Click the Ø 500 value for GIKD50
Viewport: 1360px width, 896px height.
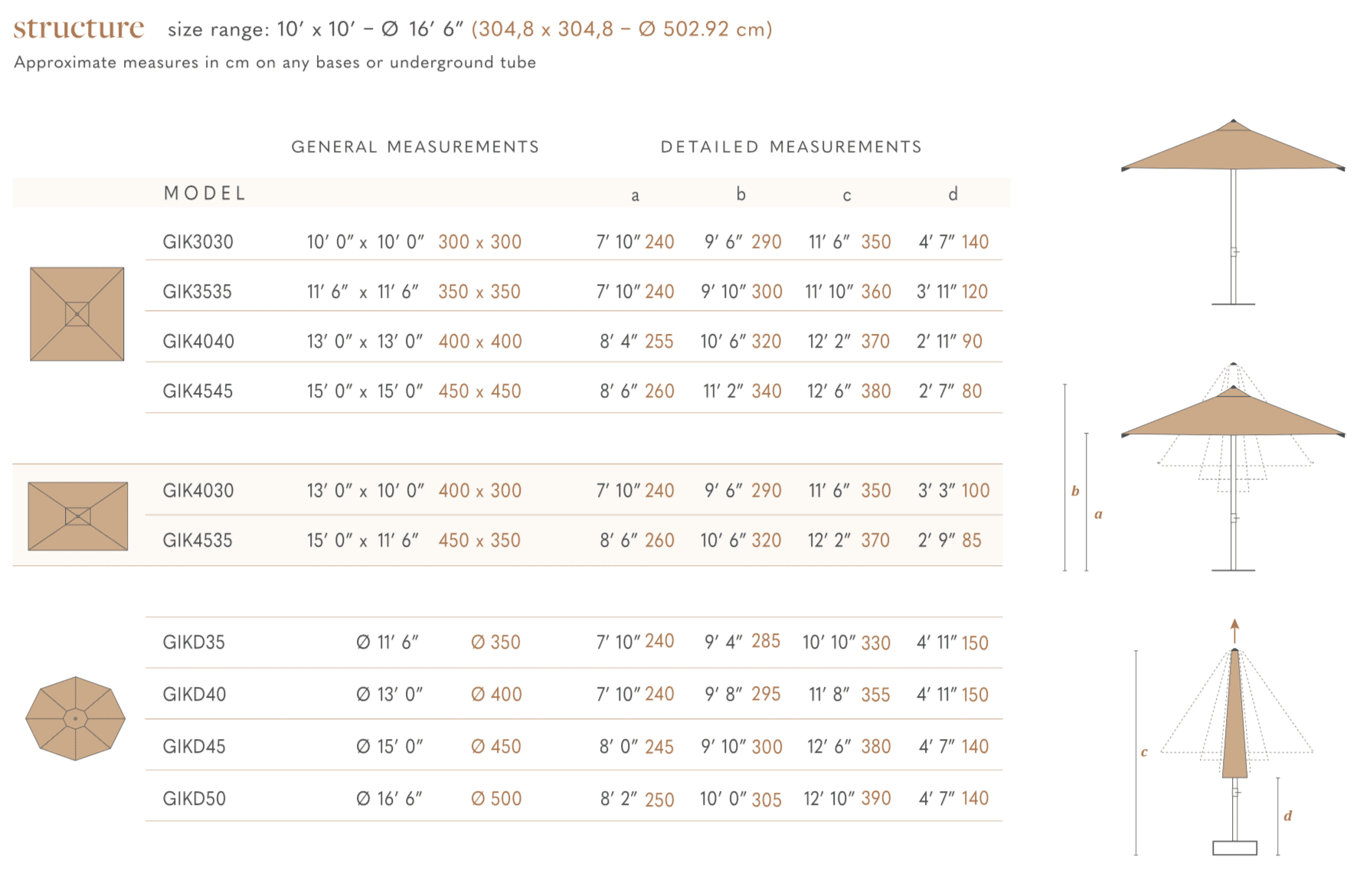click(x=496, y=799)
